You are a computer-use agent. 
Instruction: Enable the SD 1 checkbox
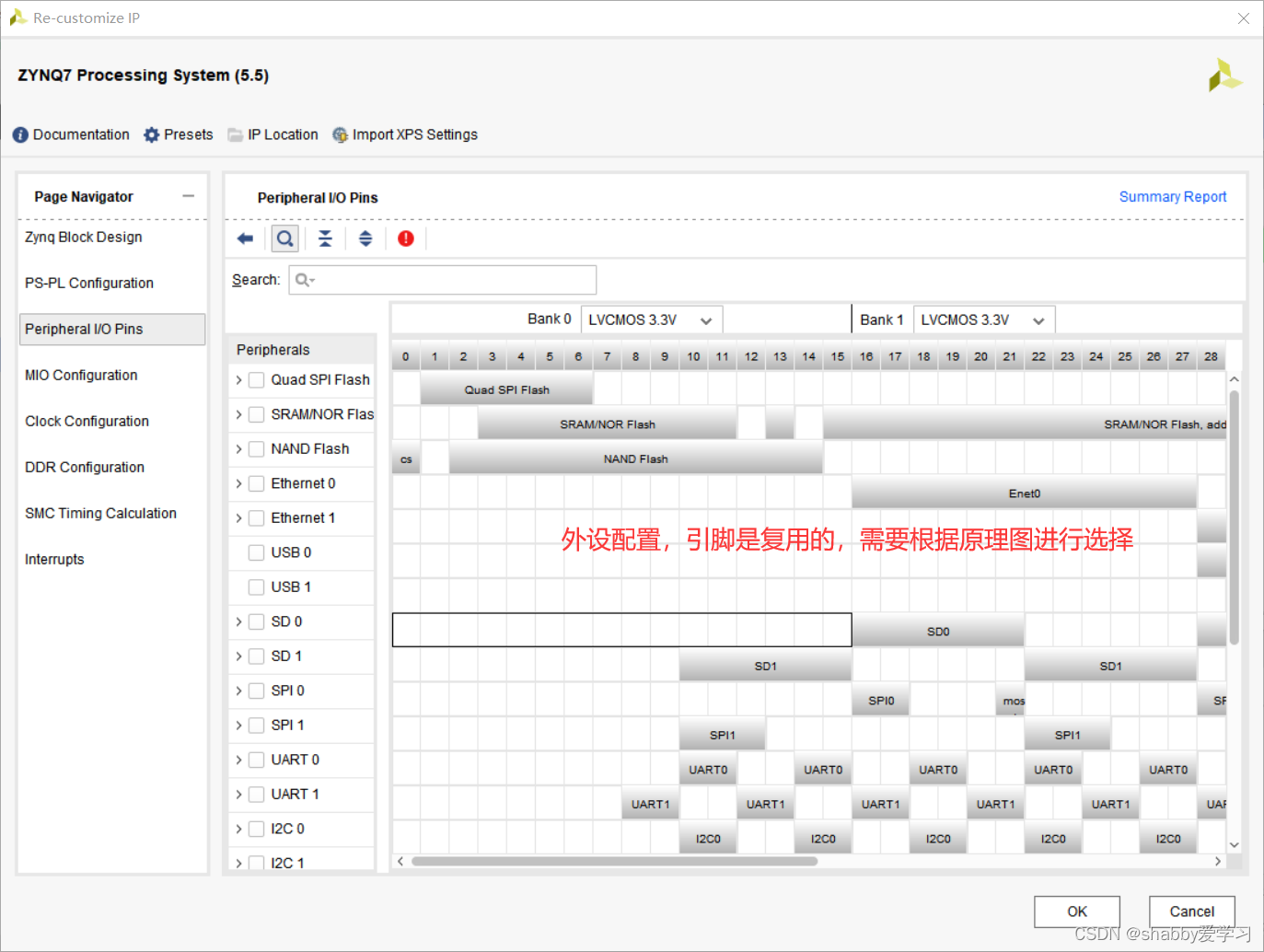pyautogui.click(x=257, y=656)
